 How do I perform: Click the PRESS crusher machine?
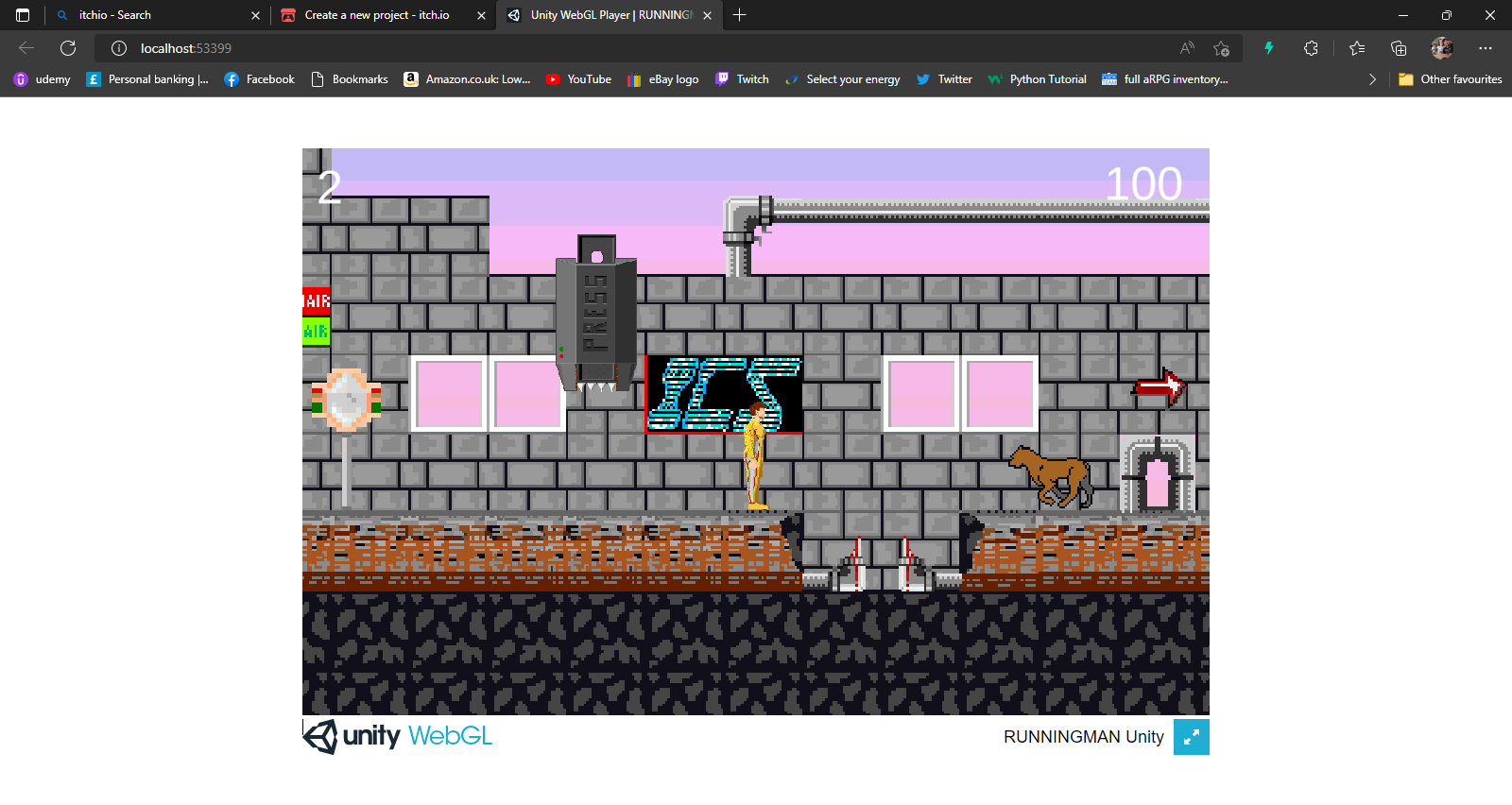[x=596, y=314]
